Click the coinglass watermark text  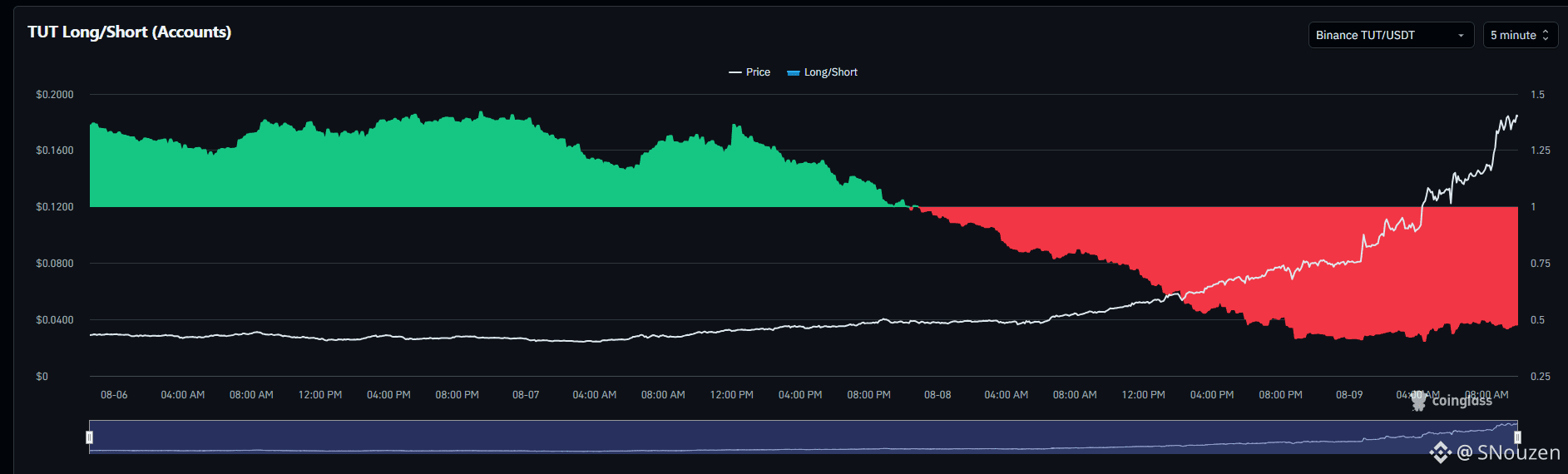coord(1462,401)
